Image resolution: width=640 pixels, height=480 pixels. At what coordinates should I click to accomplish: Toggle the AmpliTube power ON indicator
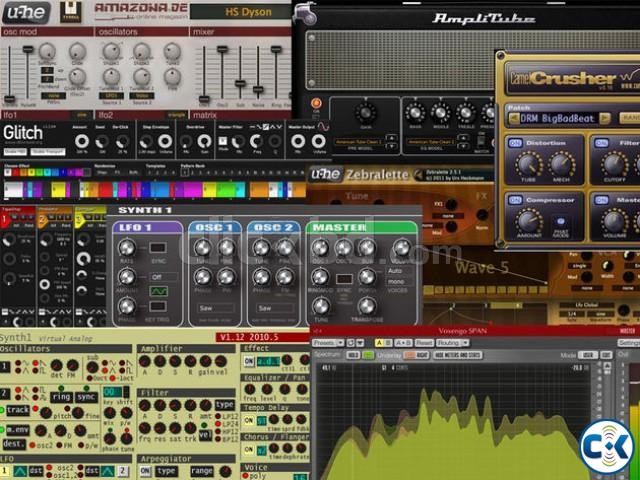316,103
